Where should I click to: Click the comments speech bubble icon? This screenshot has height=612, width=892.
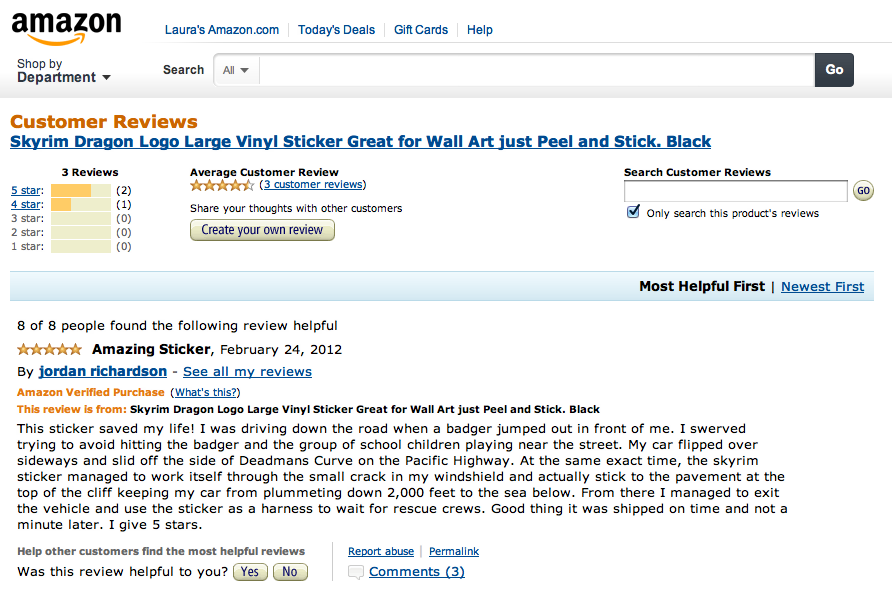pos(356,572)
